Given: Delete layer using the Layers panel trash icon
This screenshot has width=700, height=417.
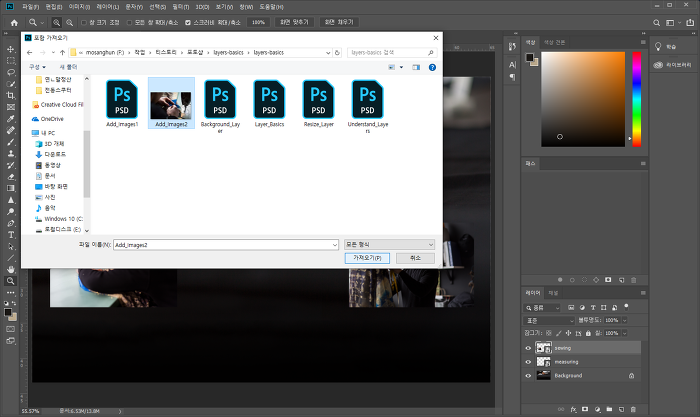Looking at the screenshot, I should [633, 409].
